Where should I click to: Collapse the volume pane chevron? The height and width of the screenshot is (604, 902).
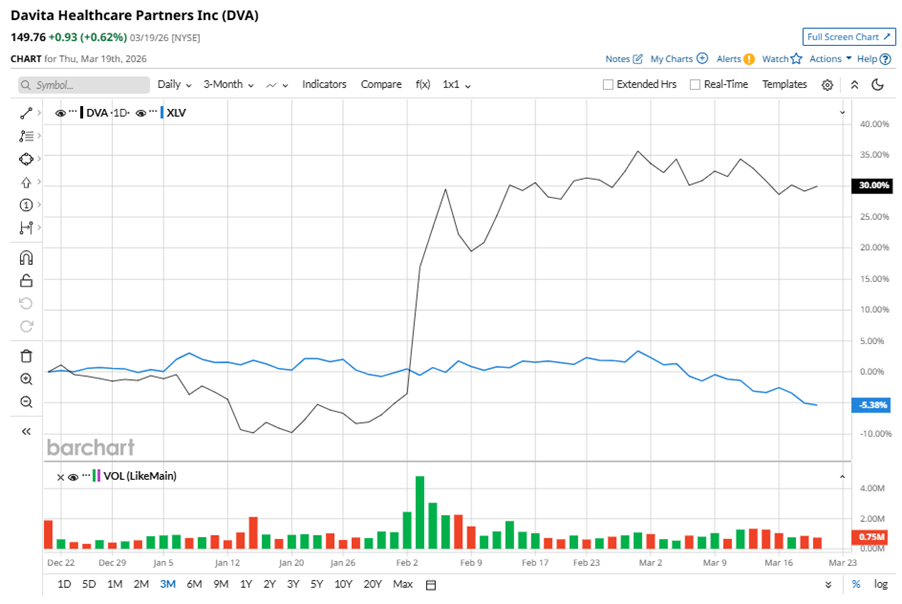(842, 477)
